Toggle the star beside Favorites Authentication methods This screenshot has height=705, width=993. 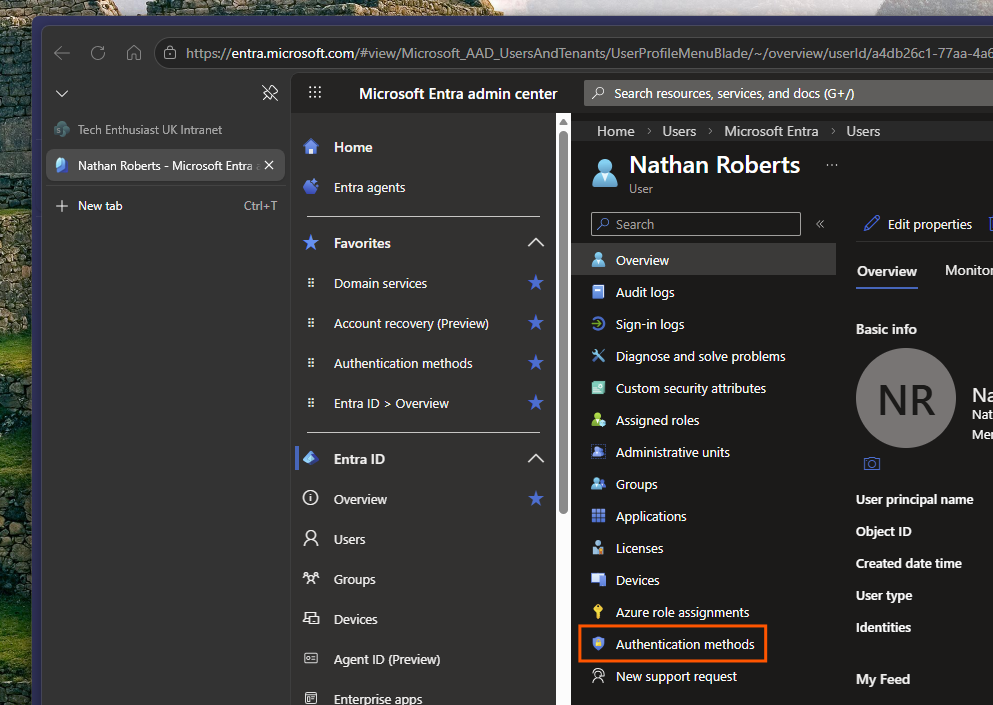536,362
